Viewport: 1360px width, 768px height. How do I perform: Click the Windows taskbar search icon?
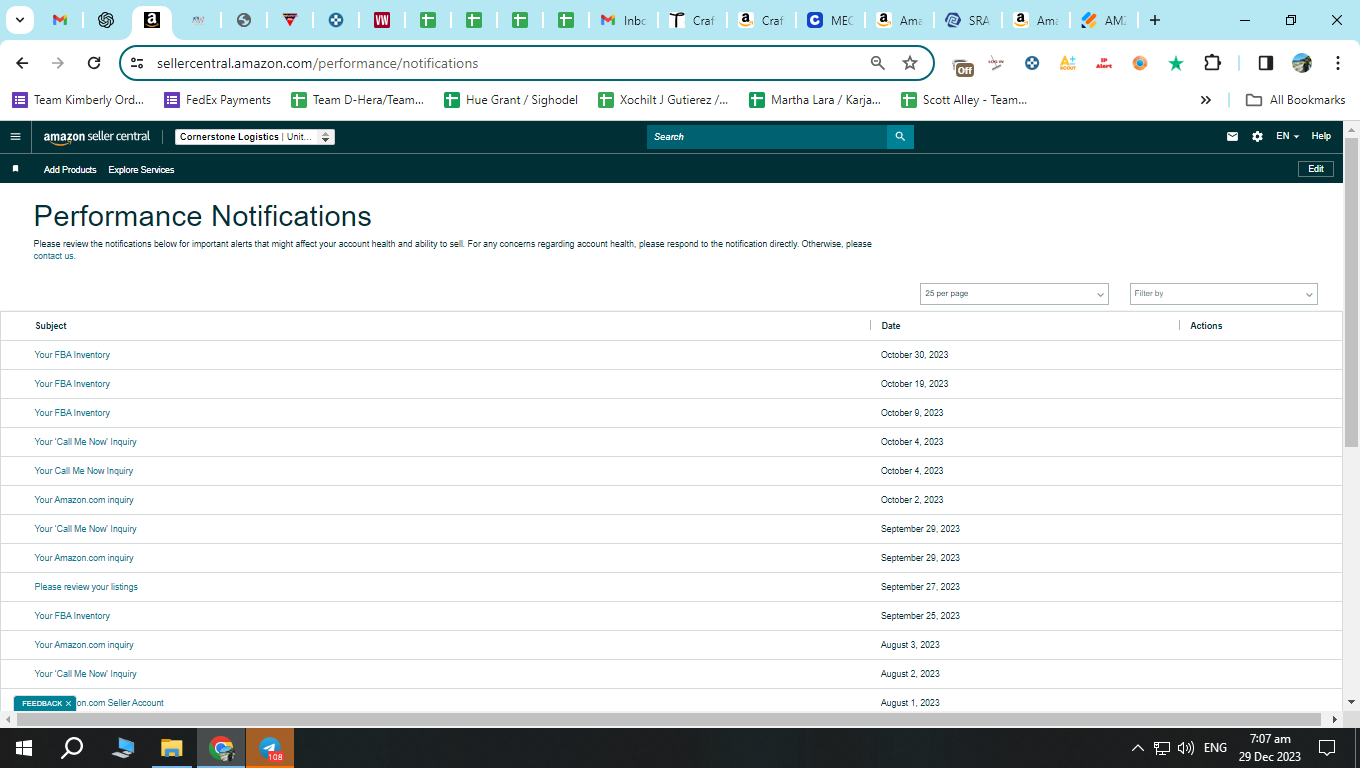(72, 748)
